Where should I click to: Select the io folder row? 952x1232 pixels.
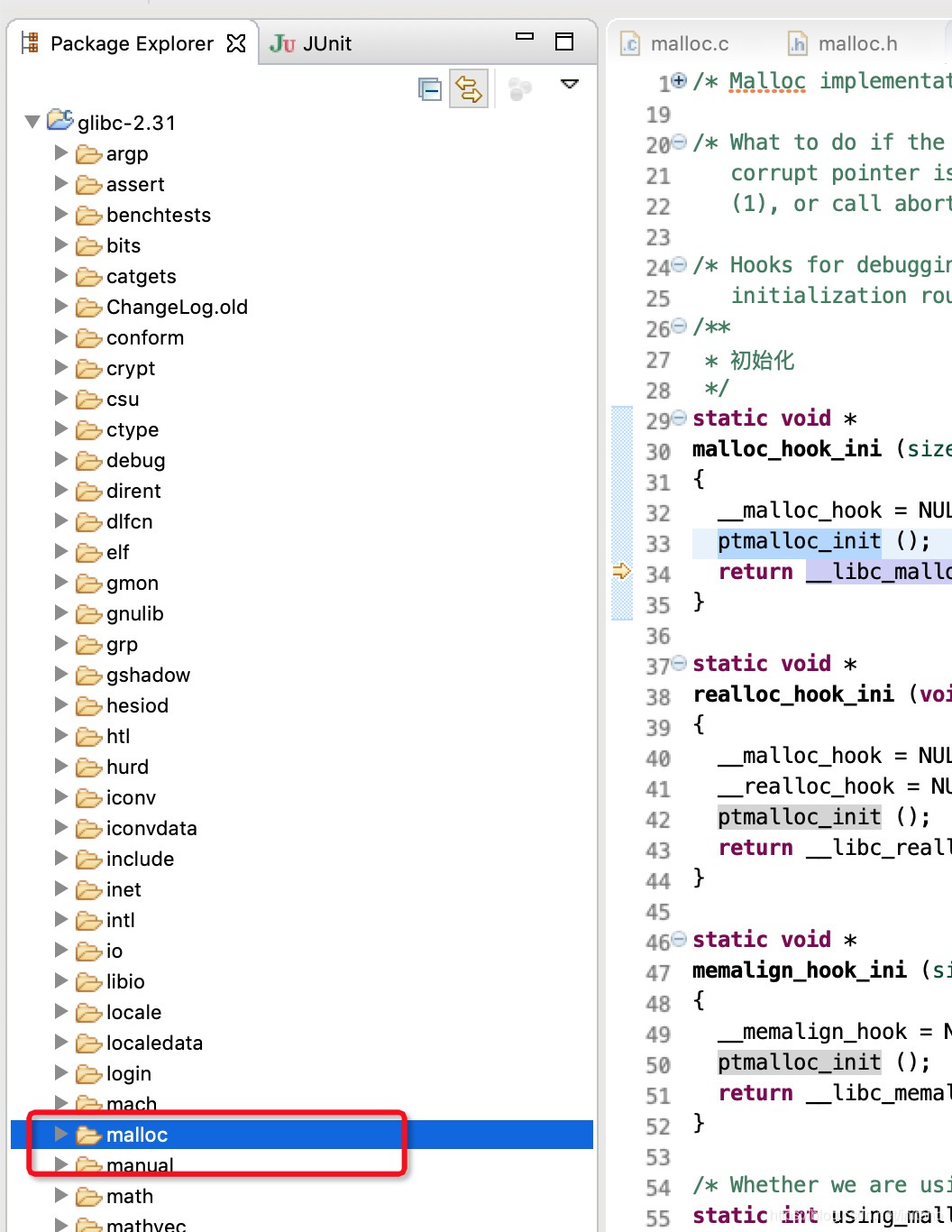(302, 951)
